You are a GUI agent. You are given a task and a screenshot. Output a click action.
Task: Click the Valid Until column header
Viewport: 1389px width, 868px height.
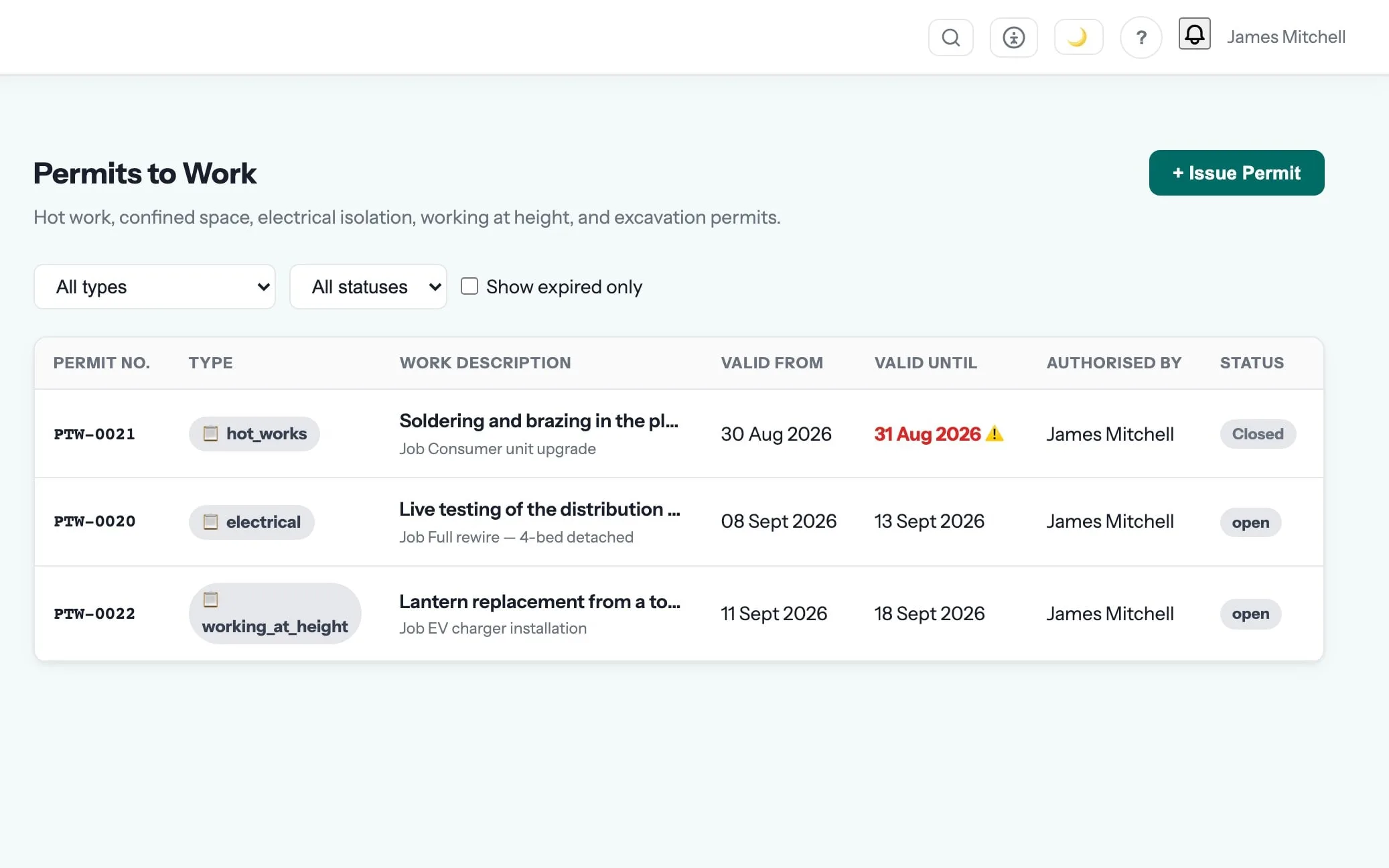[926, 362]
